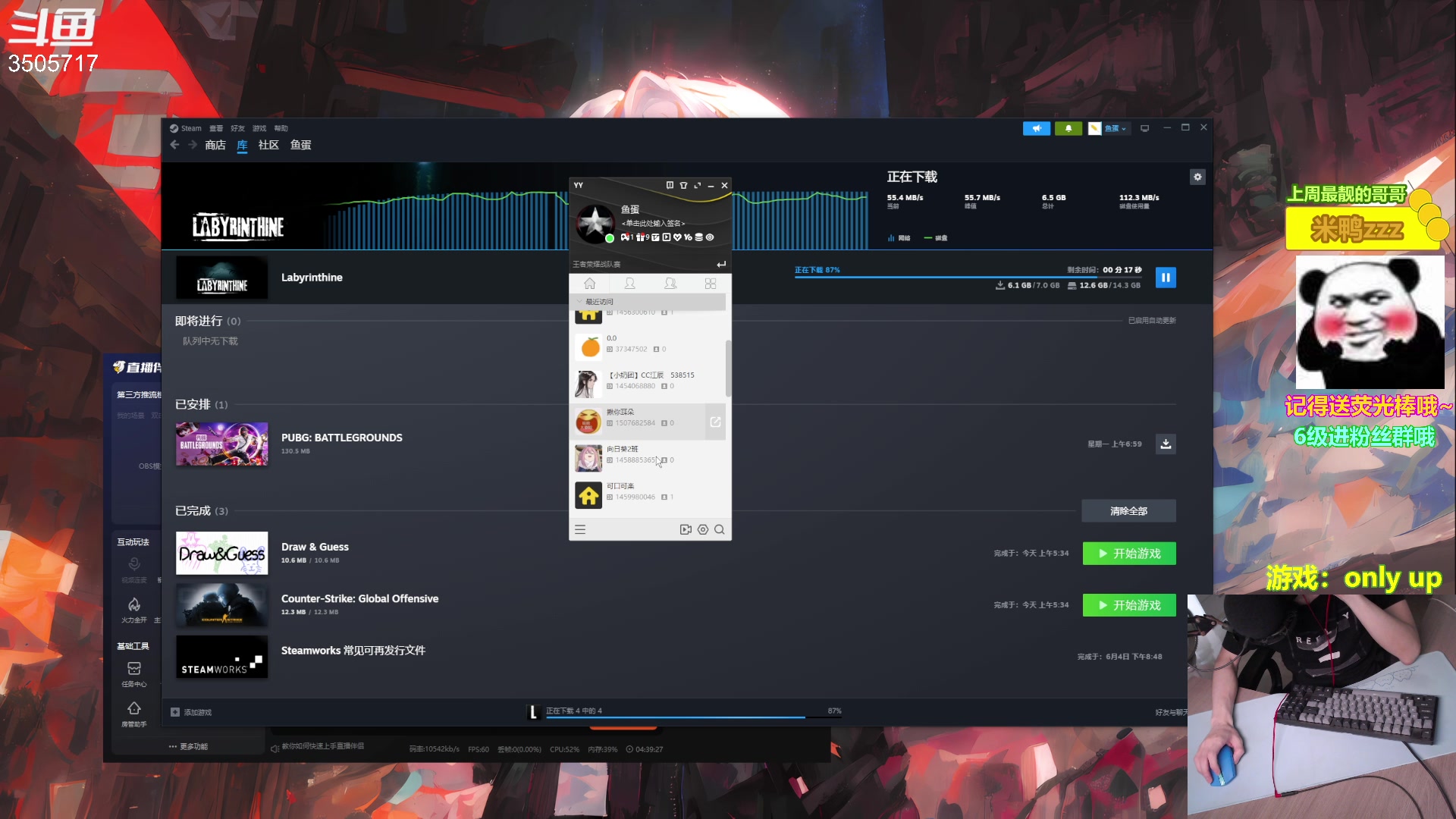Start Counter-Strike with 开始游戏 button
Viewport: 1456px width, 819px height.
tap(1129, 605)
